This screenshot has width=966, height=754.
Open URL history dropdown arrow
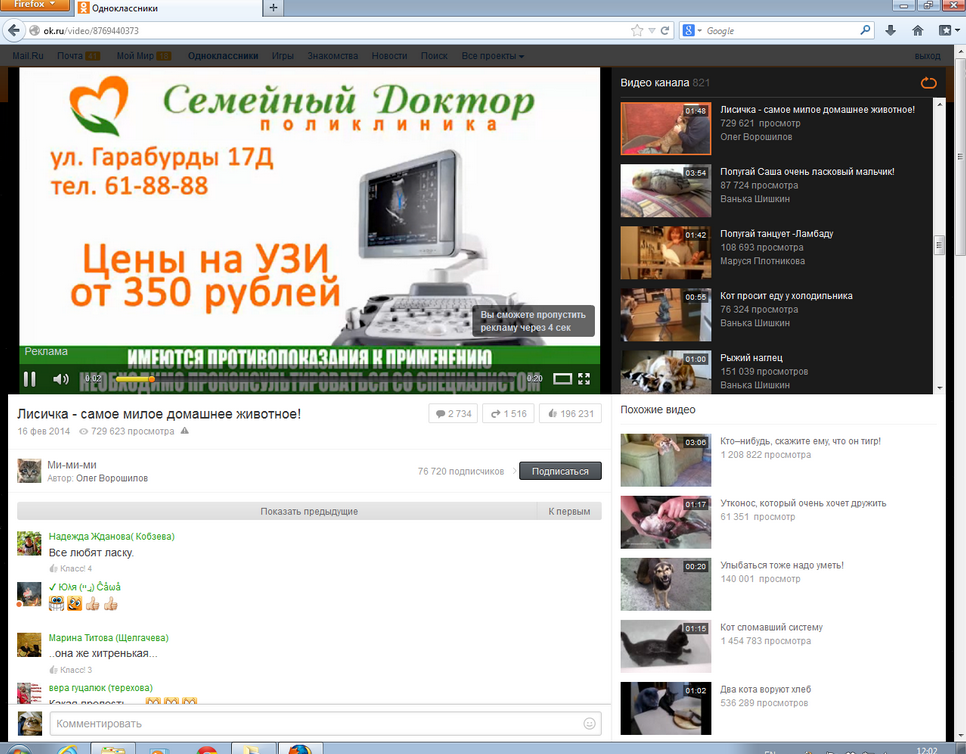652,30
